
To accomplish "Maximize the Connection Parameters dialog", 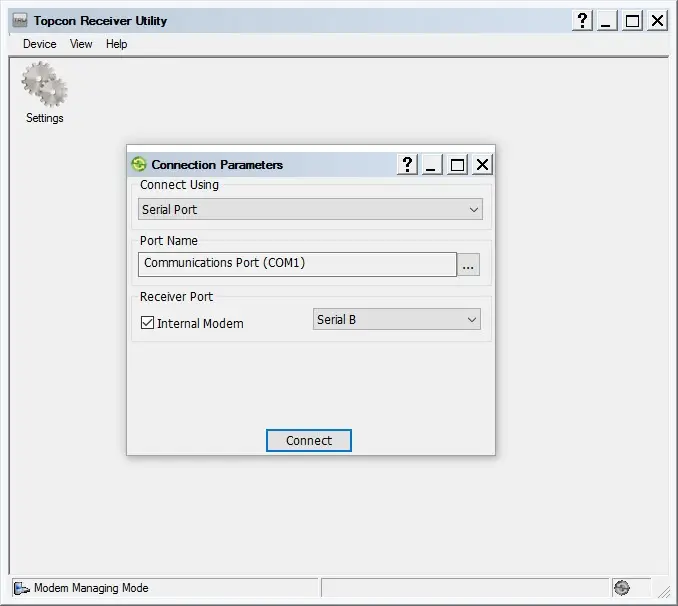I will tap(457, 164).
